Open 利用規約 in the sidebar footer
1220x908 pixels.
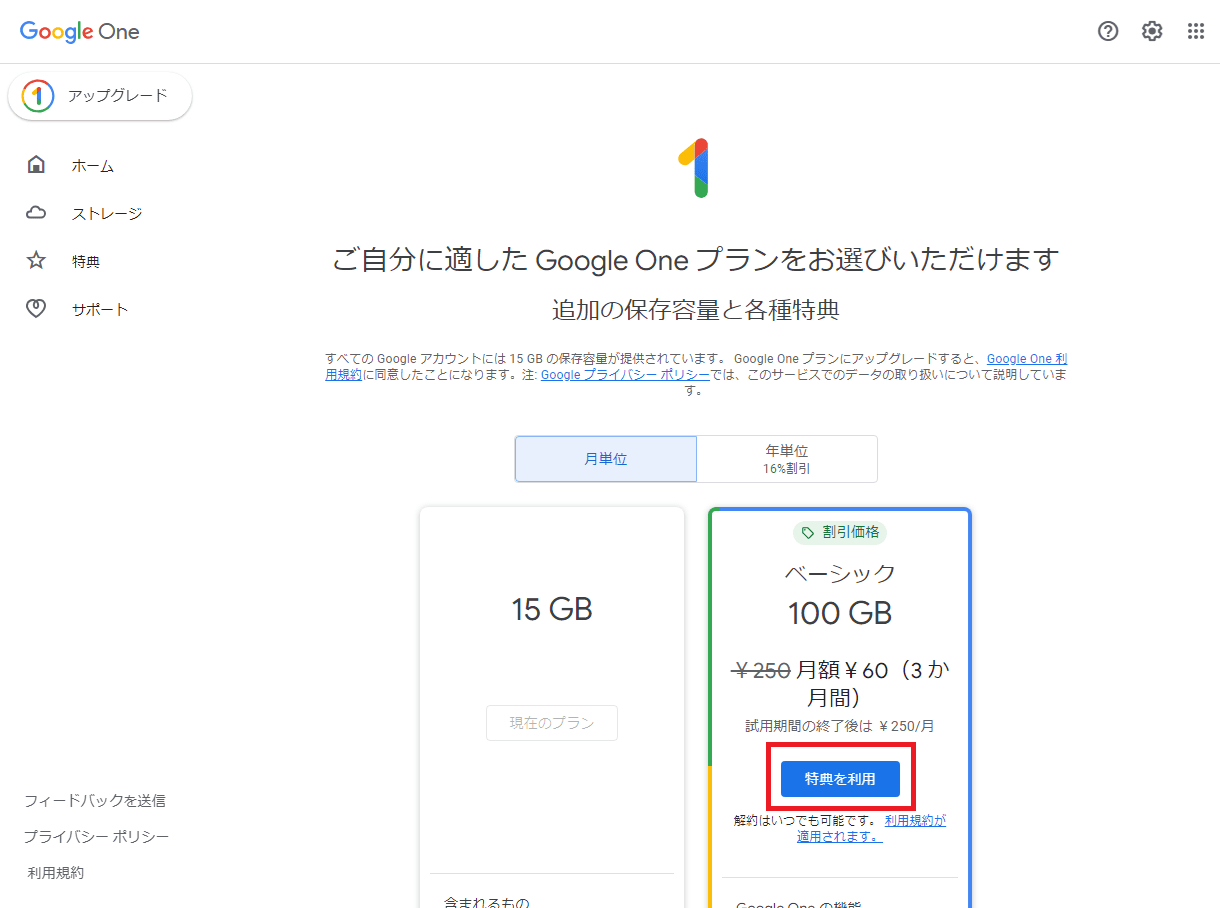[x=56, y=873]
